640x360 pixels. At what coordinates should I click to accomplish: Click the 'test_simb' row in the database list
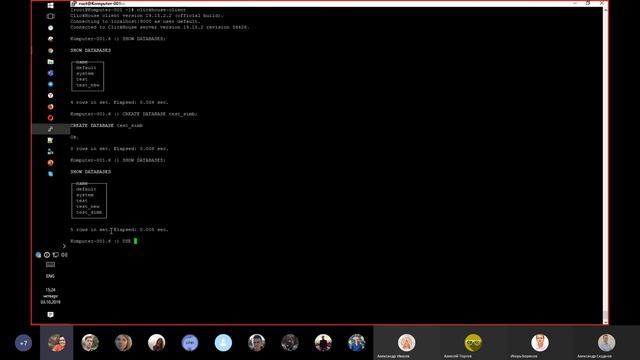tap(89, 212)
